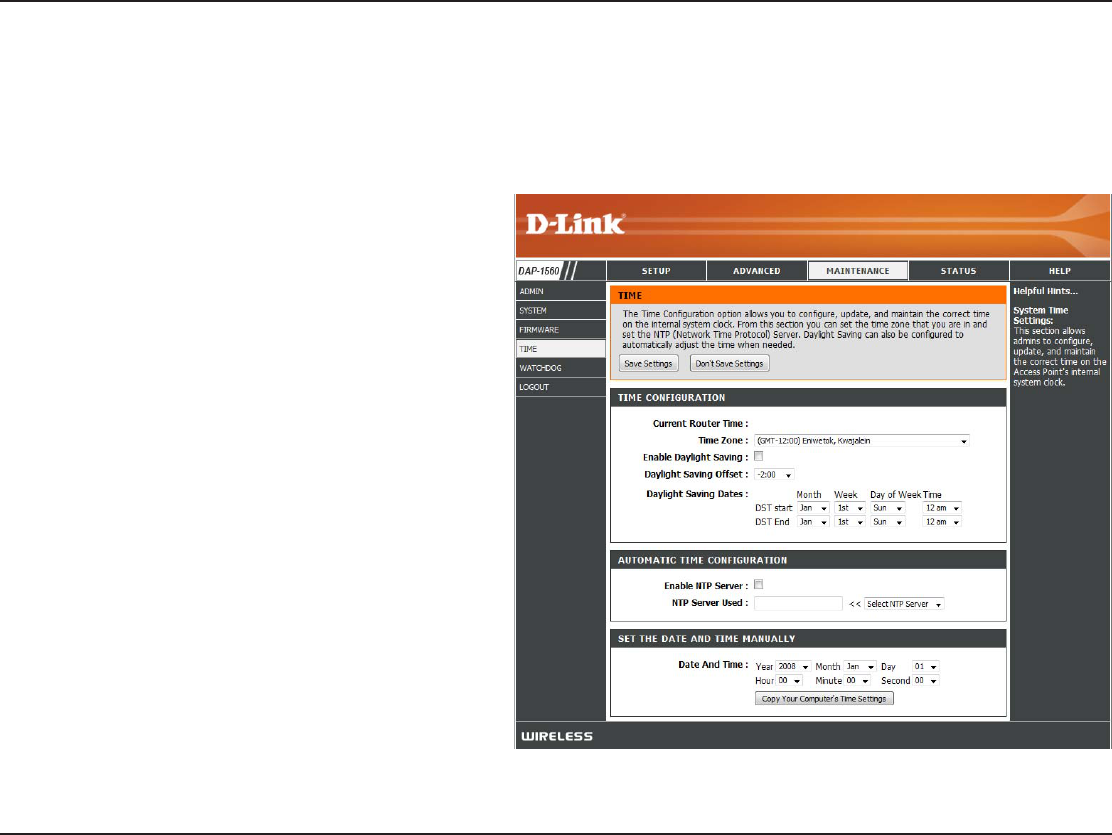Click the orange TIME section title
Viewport: 1112px width, 835px height.
tap(630, 296)
